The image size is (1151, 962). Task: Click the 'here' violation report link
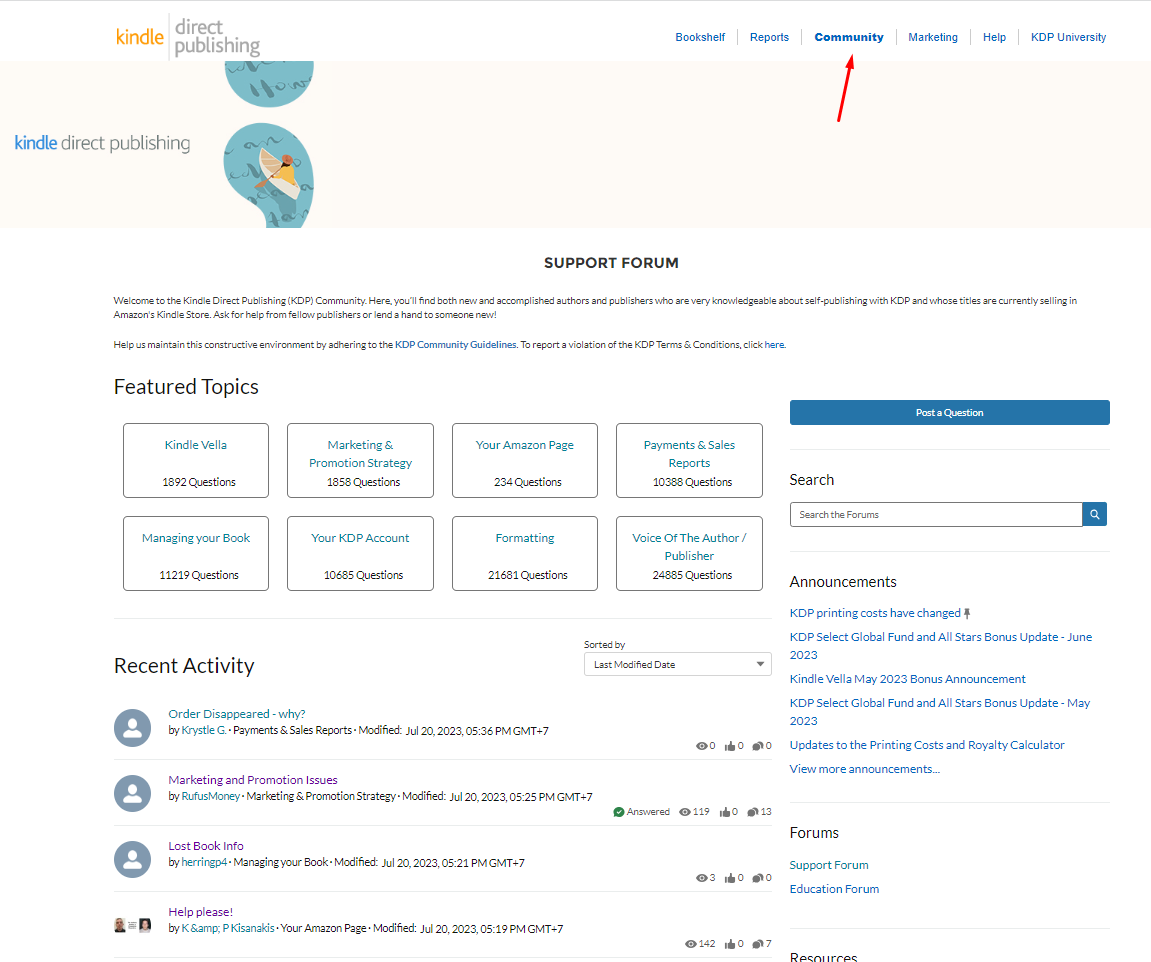coord(774,345)
